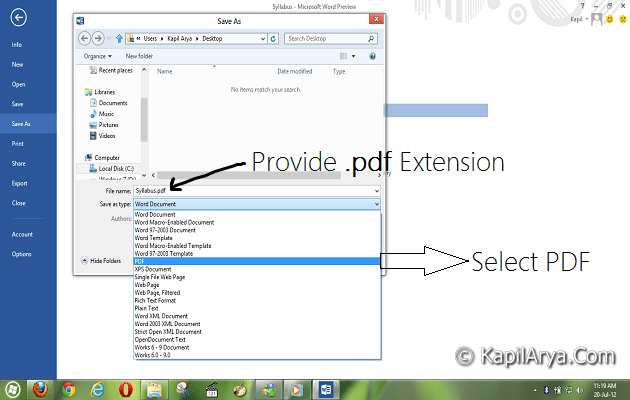Image resolution: width=630 pixels, height=400 pixels.
Task: Open Windows Explorer folder on taskbar
Action: click(154, 390)
